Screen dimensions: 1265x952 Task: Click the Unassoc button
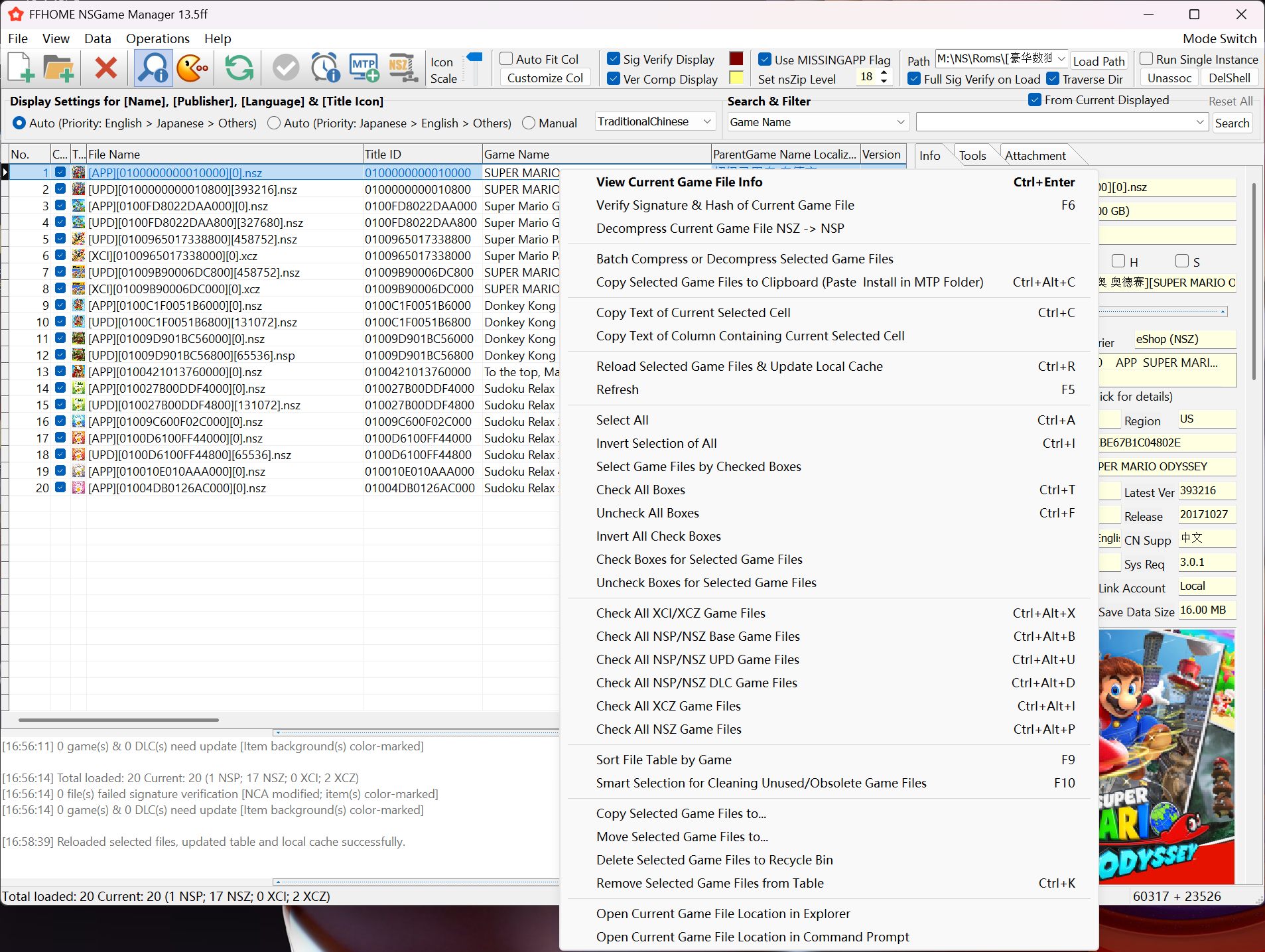(x=1169, y=78)
